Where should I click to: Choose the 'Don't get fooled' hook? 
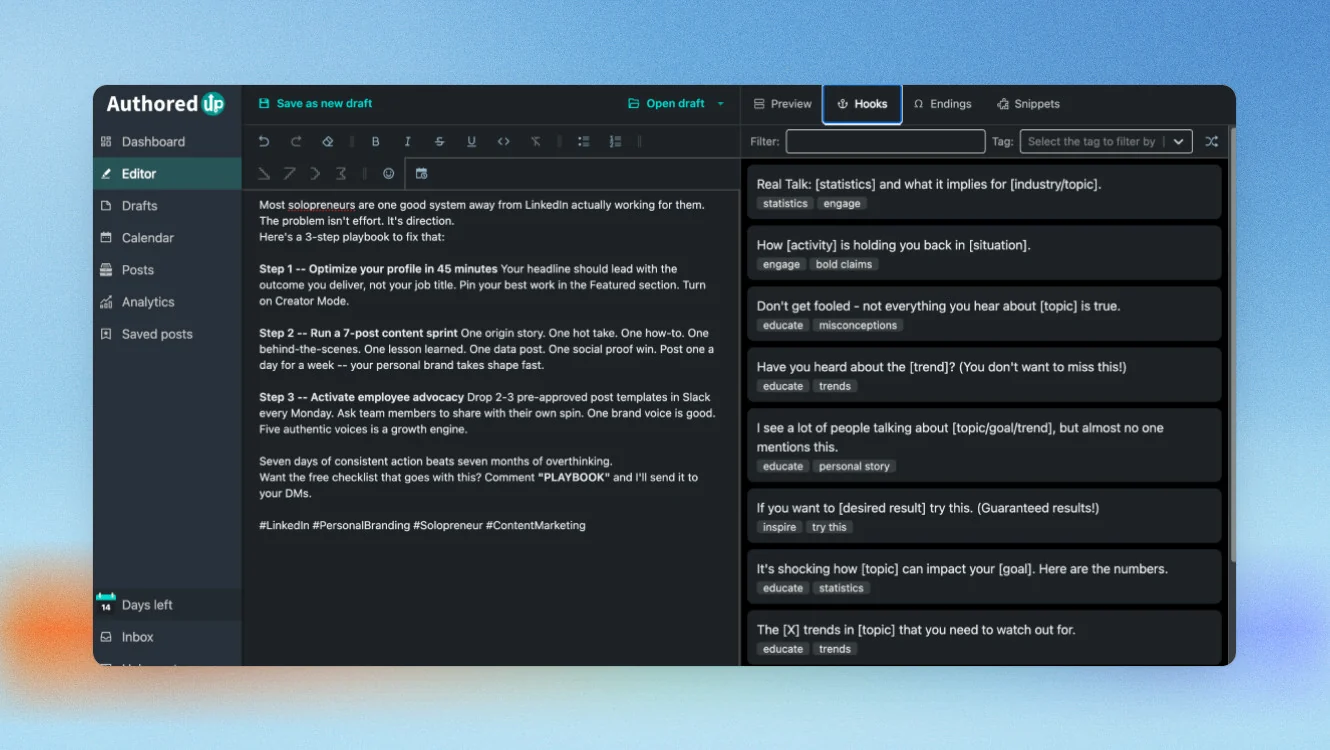point(984,314)
